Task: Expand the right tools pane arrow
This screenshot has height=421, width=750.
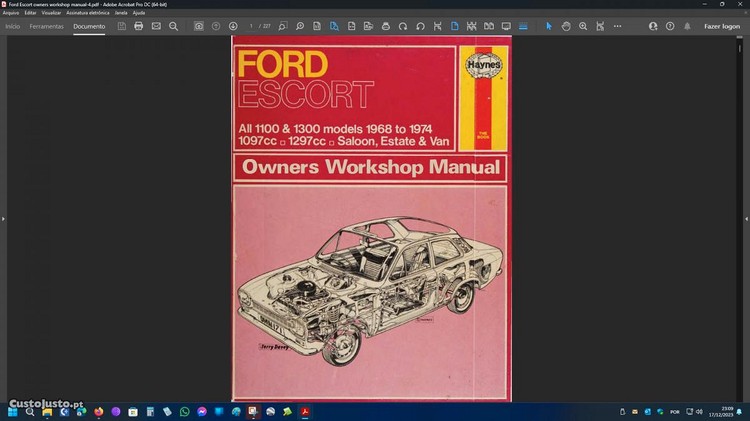Action: [745, 218]
